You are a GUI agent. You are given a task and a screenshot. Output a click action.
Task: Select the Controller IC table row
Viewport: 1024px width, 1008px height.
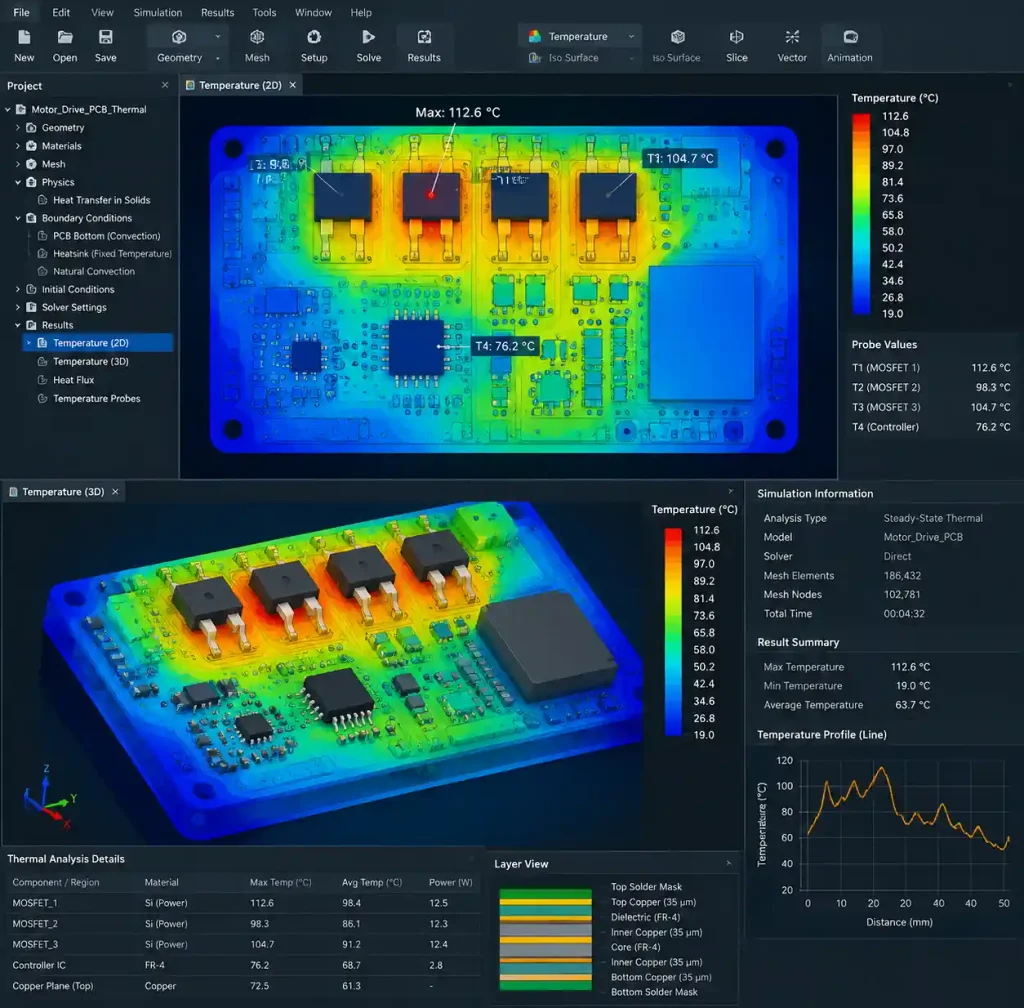[x=242, y=966]
